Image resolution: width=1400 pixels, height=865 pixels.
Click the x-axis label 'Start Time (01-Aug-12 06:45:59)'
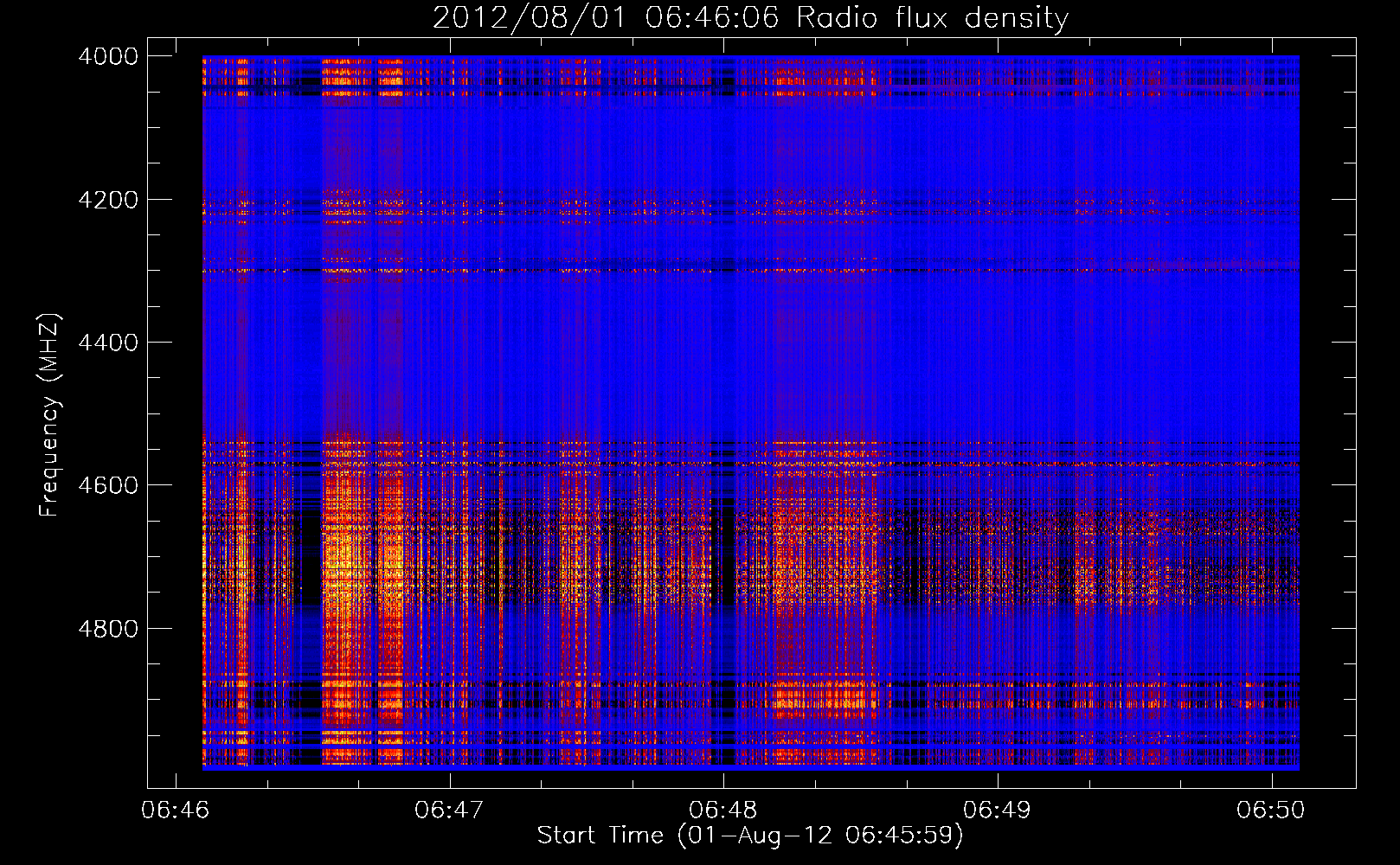750,836
